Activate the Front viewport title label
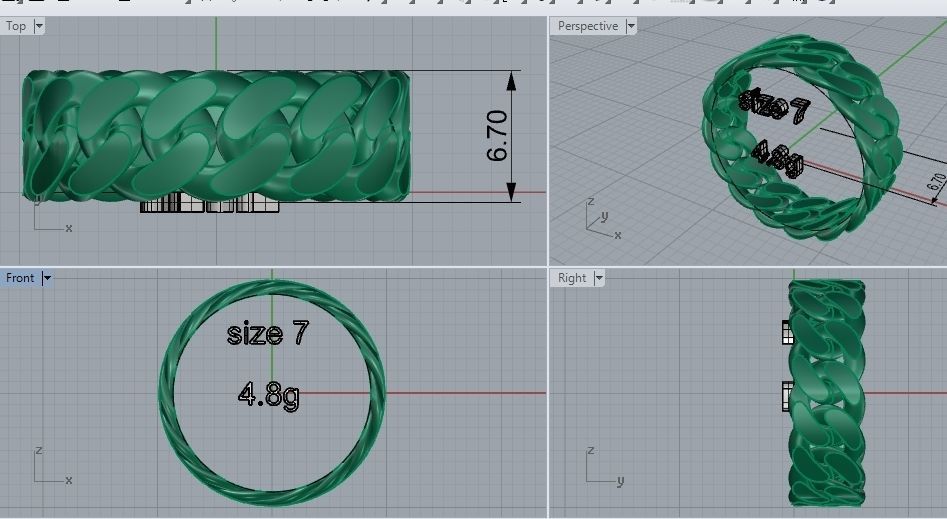947x519 pixels. 20,278
